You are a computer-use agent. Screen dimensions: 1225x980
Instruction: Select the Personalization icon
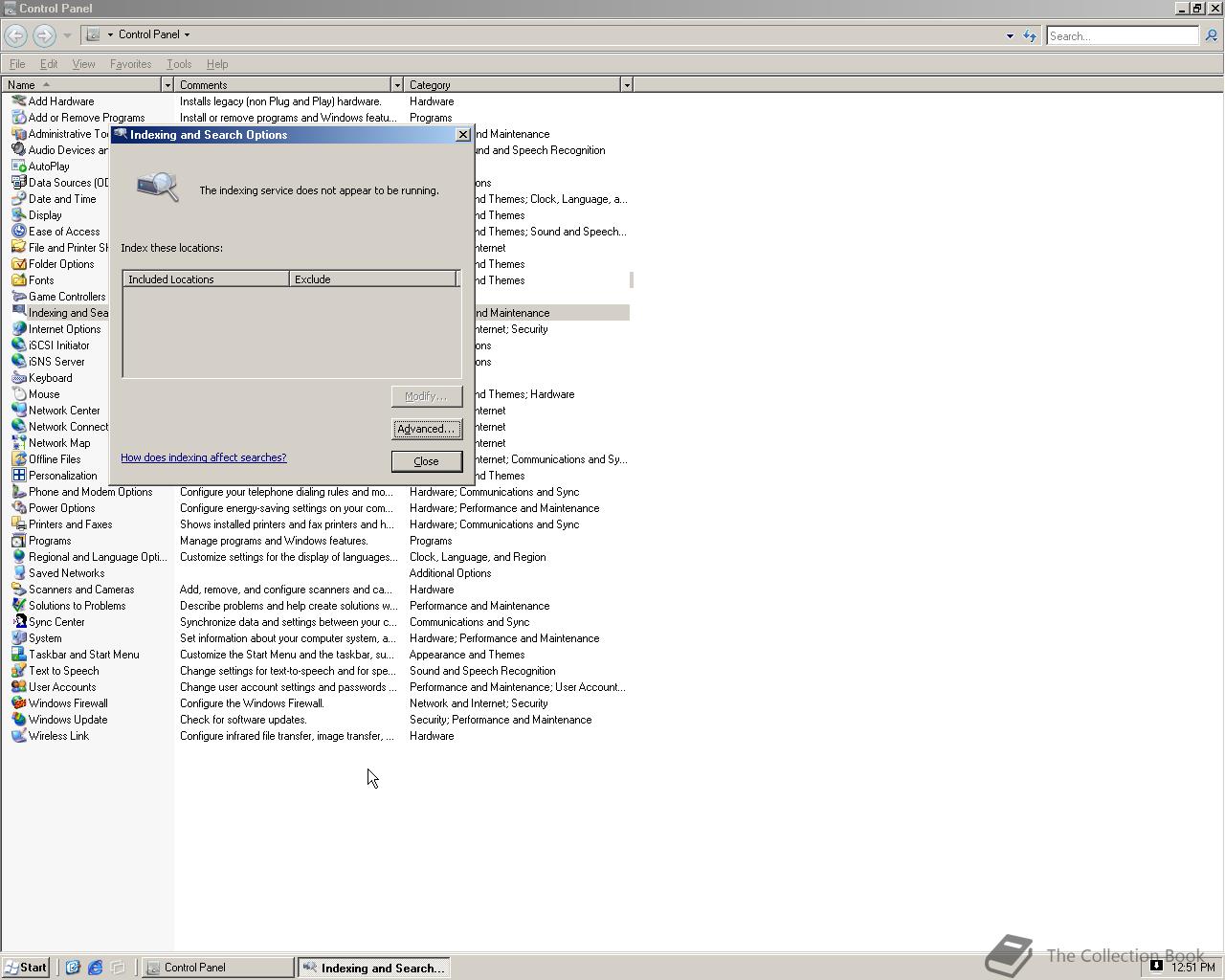click(19, 476)
